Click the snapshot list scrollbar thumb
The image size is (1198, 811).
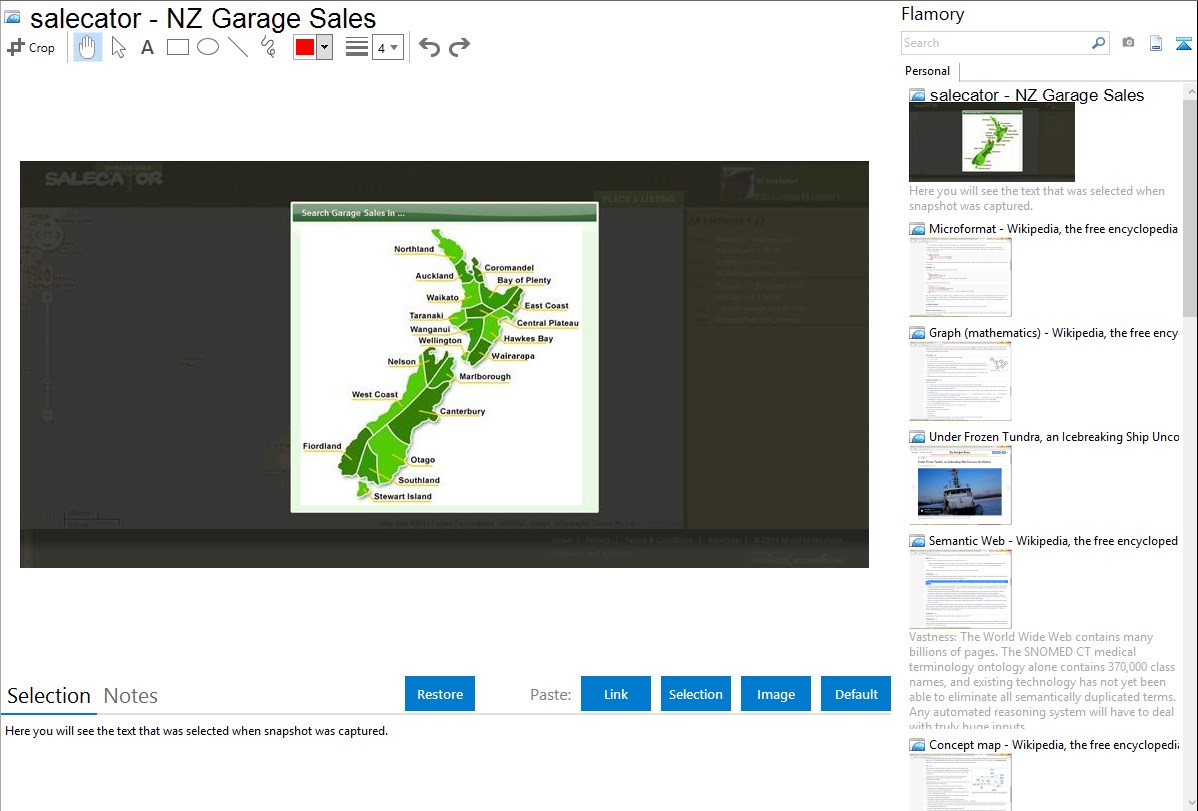pyautogui.click(x=1190, y=206)
